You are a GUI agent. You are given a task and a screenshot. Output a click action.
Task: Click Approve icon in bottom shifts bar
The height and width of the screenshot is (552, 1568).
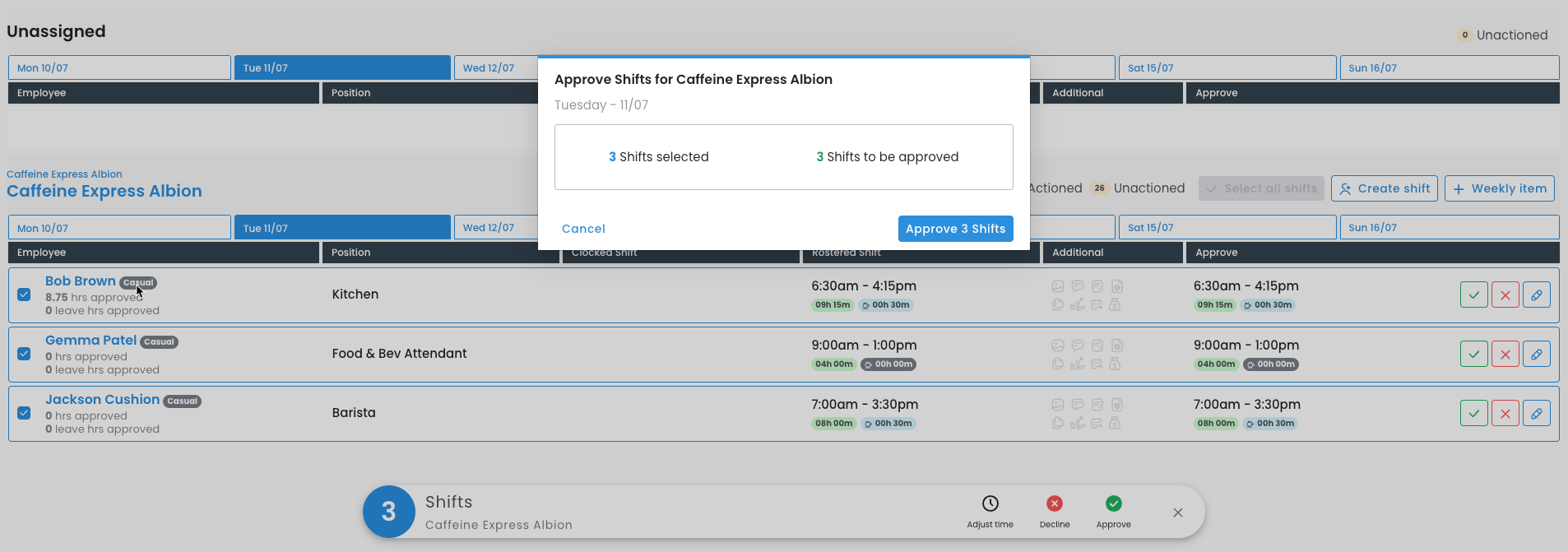[x=1113, y=503]
